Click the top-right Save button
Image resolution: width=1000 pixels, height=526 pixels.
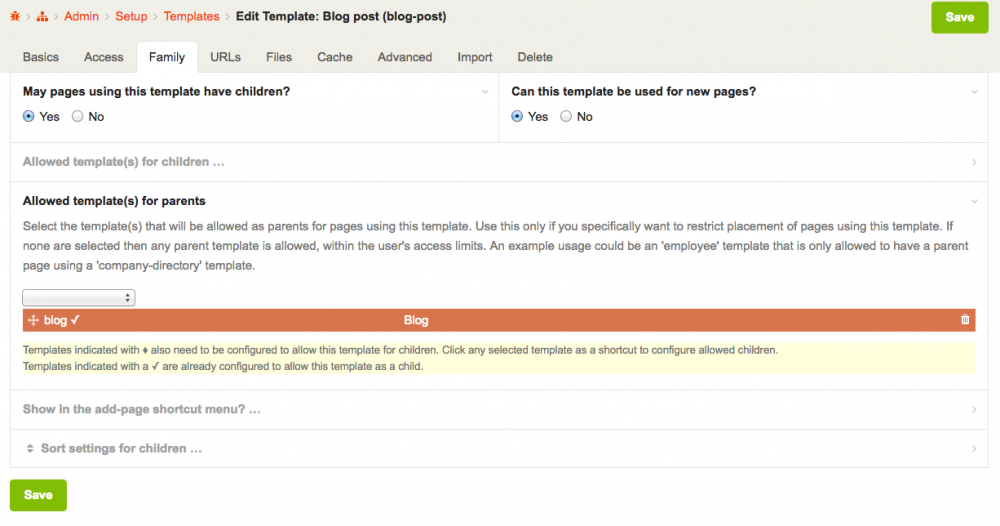pyautogui.click(x=959, y=17)
